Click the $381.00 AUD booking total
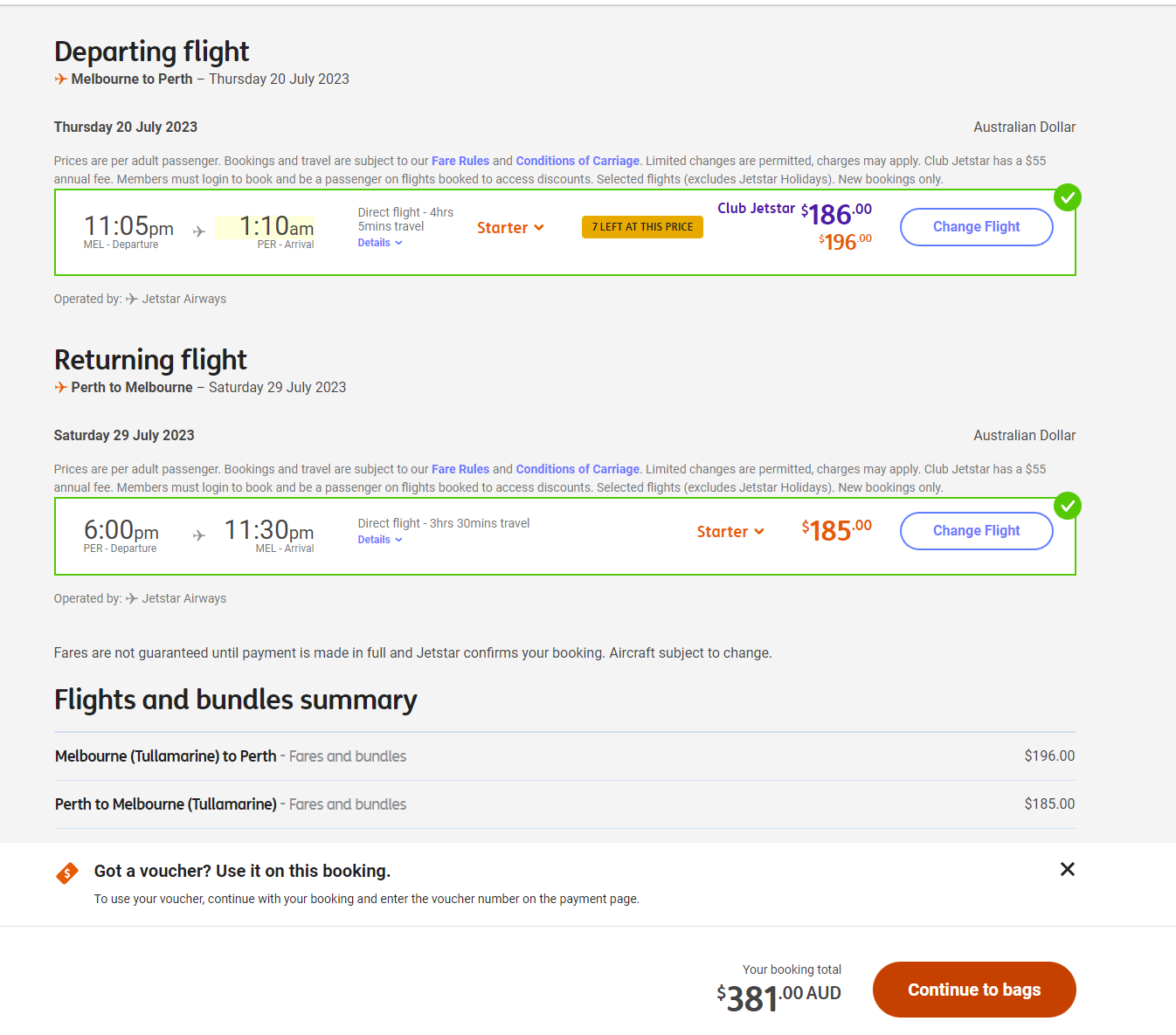This screenshot has height=1035, width=1176. (778, 997)
